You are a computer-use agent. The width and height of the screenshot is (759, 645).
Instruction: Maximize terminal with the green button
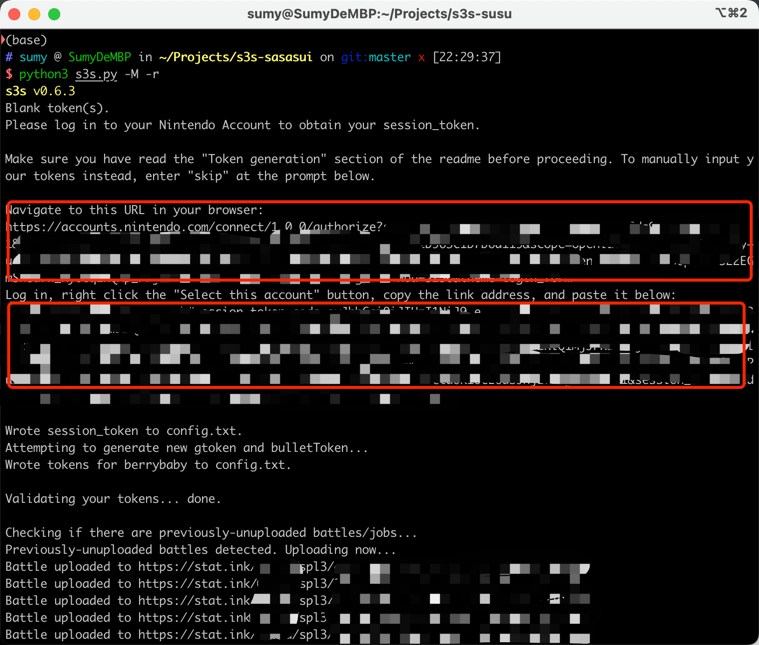click(54, 14)
